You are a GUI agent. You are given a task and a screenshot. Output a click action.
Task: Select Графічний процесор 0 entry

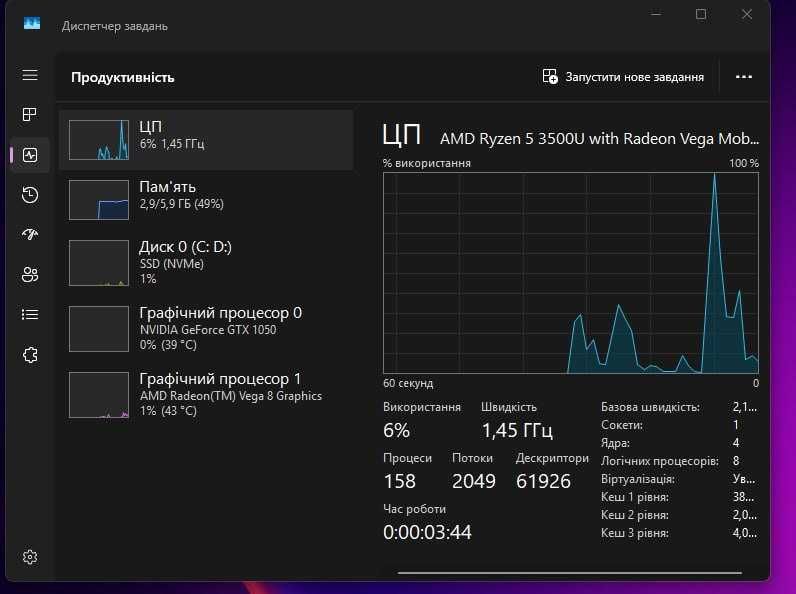[x=206, y=328]
